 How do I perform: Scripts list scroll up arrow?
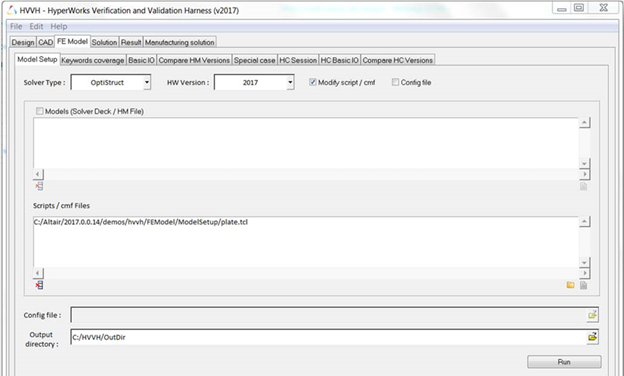coord(584,222)
